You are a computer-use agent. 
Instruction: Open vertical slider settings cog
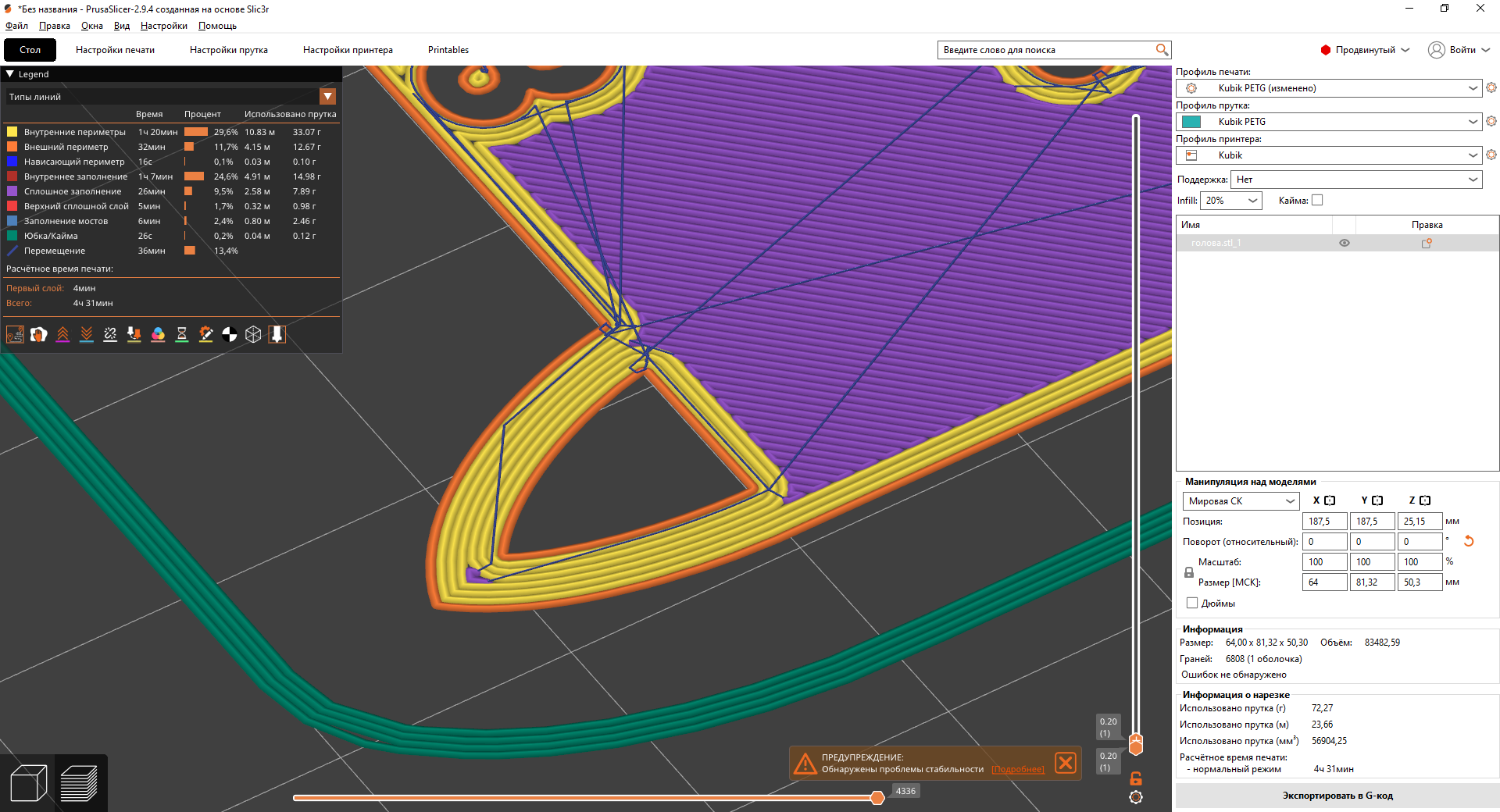click(x=1136, y=797)
